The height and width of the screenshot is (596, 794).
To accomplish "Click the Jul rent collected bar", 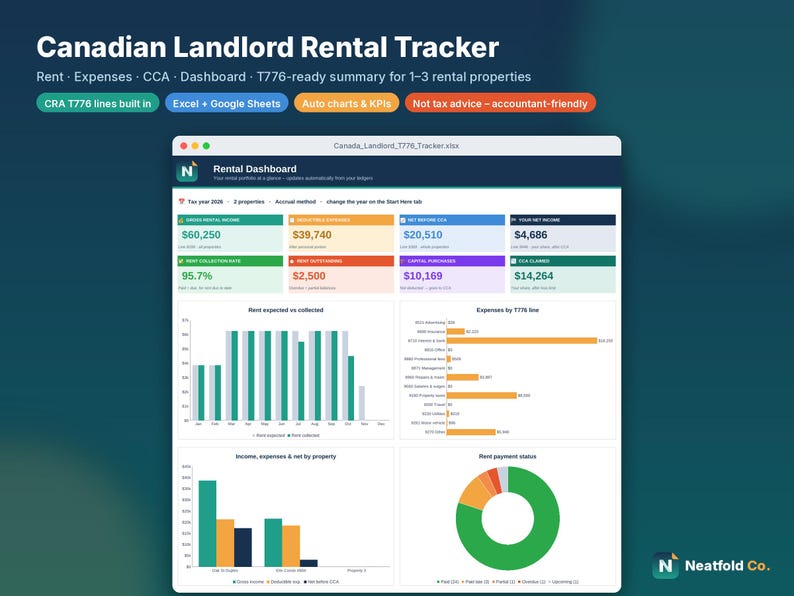I will (x=301, y=381).
